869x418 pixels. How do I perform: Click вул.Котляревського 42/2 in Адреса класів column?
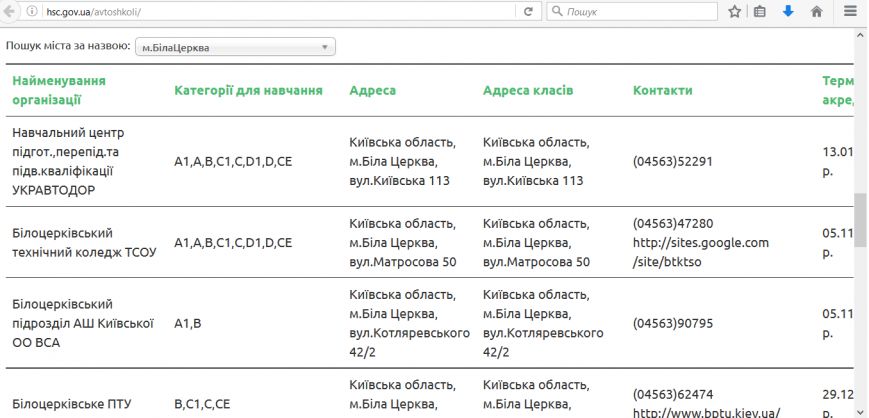pos(543,343)
